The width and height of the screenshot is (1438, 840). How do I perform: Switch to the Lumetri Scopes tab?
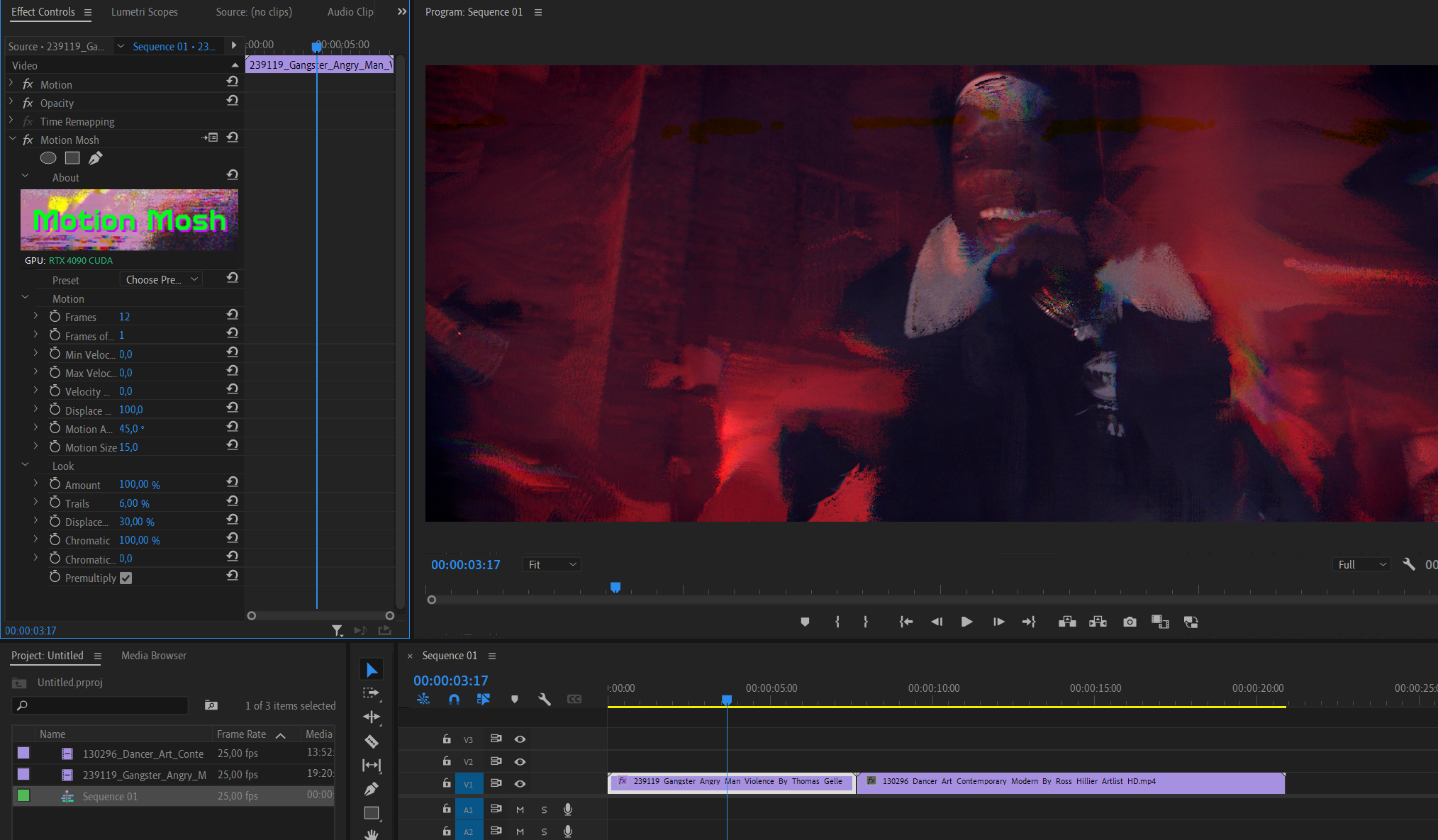(144, 11)
